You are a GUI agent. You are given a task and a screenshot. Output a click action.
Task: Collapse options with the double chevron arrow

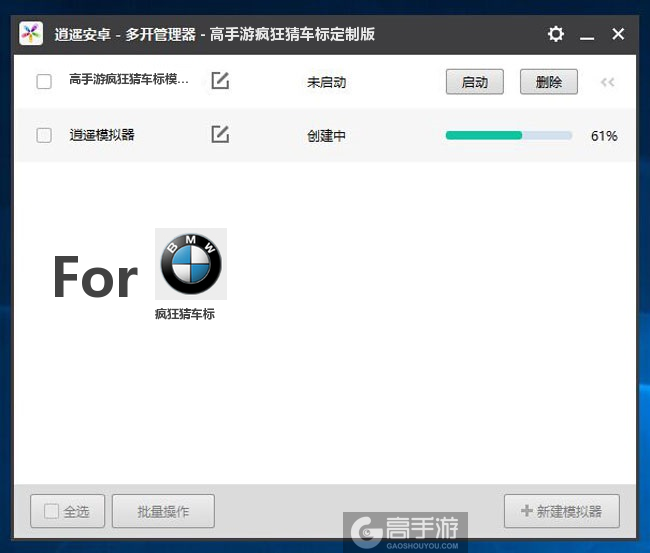coord(608,82)
